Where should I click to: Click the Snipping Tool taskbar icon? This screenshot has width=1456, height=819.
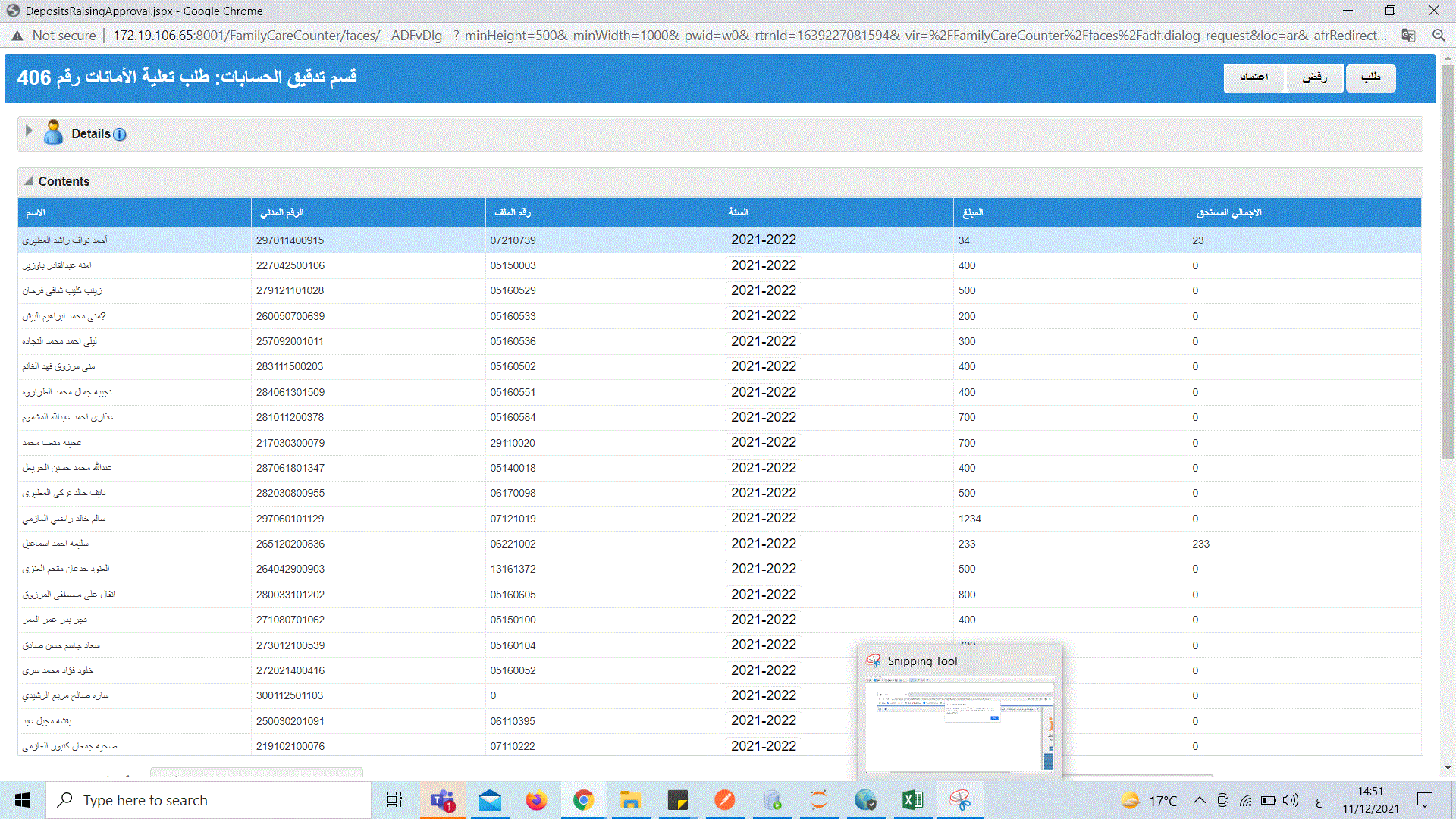click(960, 800)
